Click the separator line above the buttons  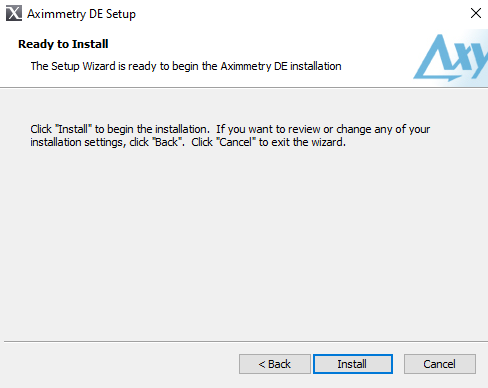pos(246,341)
